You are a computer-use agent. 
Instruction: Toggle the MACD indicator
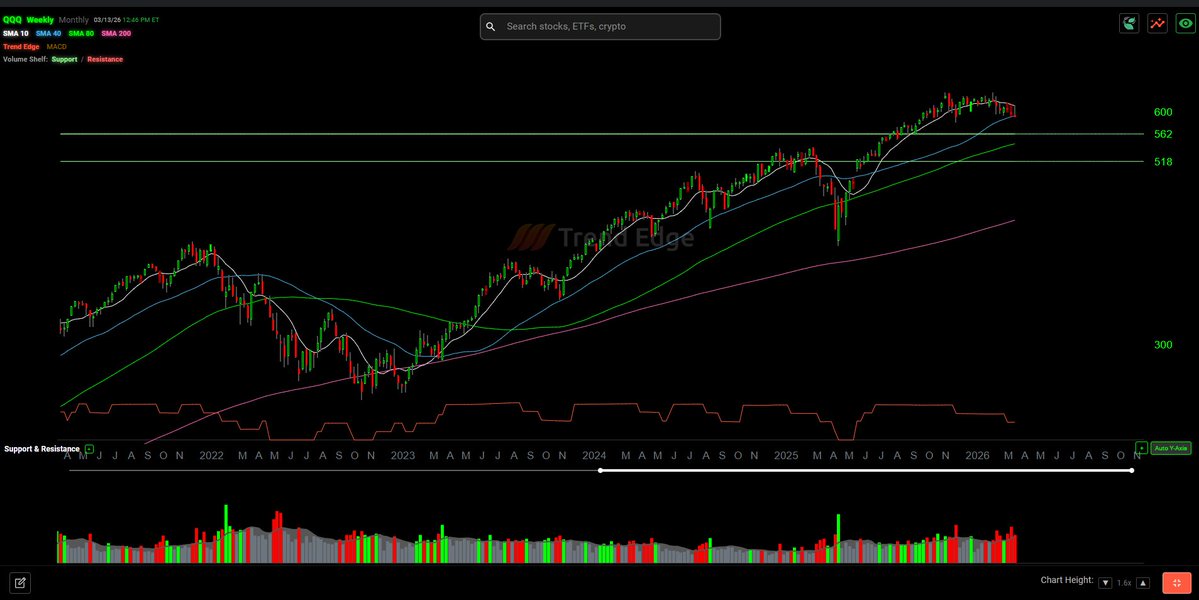pos(57,47)
